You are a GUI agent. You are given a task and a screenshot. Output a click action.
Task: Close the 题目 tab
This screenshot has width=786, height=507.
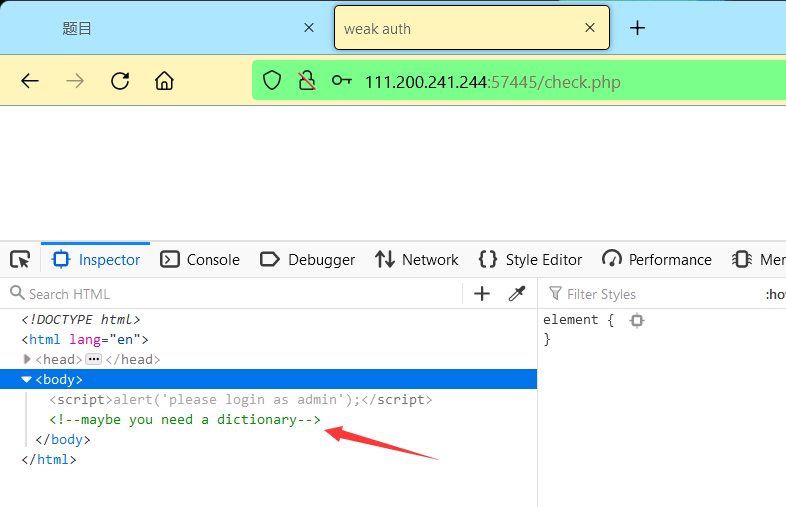point(309,28)
